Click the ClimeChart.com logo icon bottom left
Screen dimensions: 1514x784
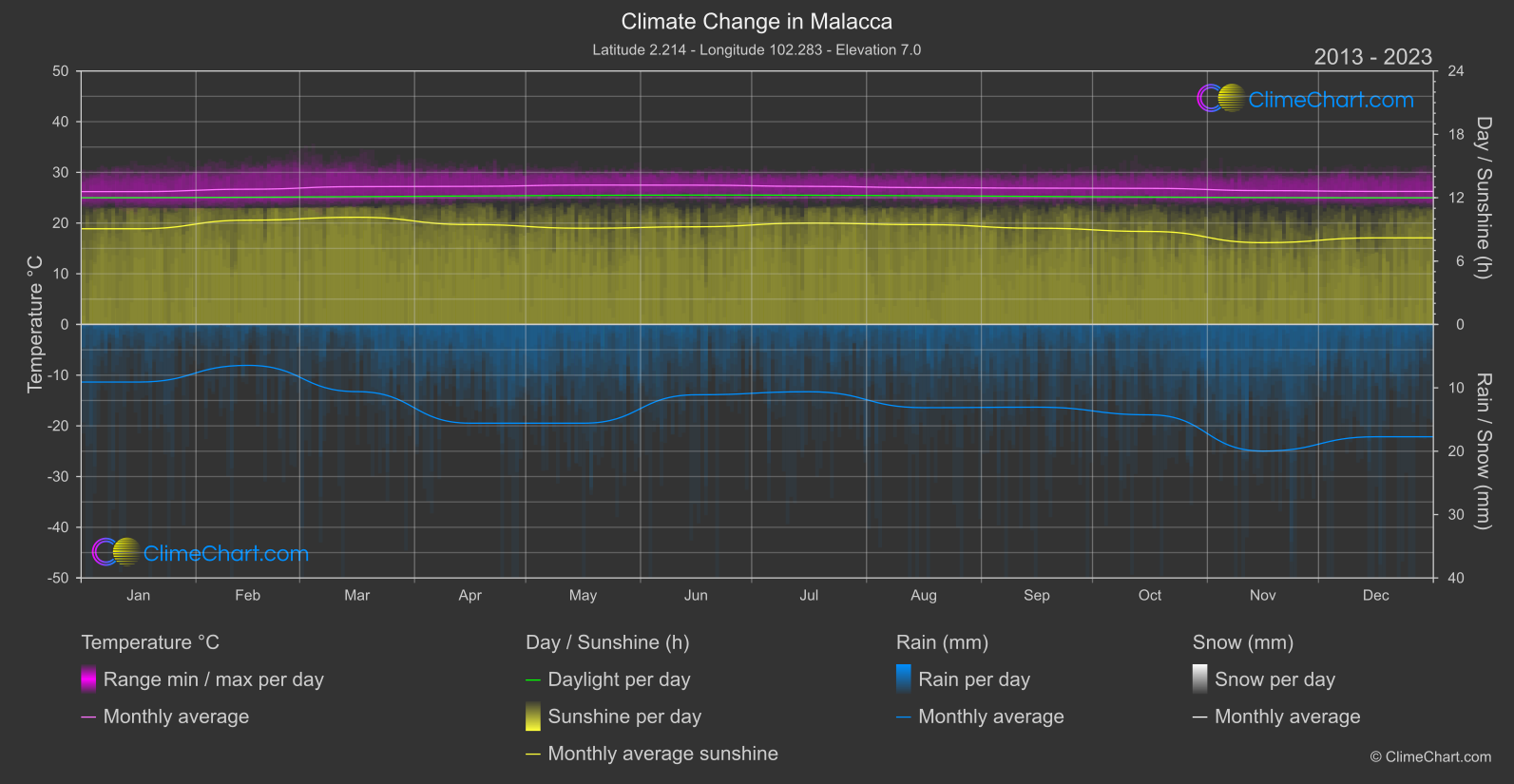[x=117, y=552]
